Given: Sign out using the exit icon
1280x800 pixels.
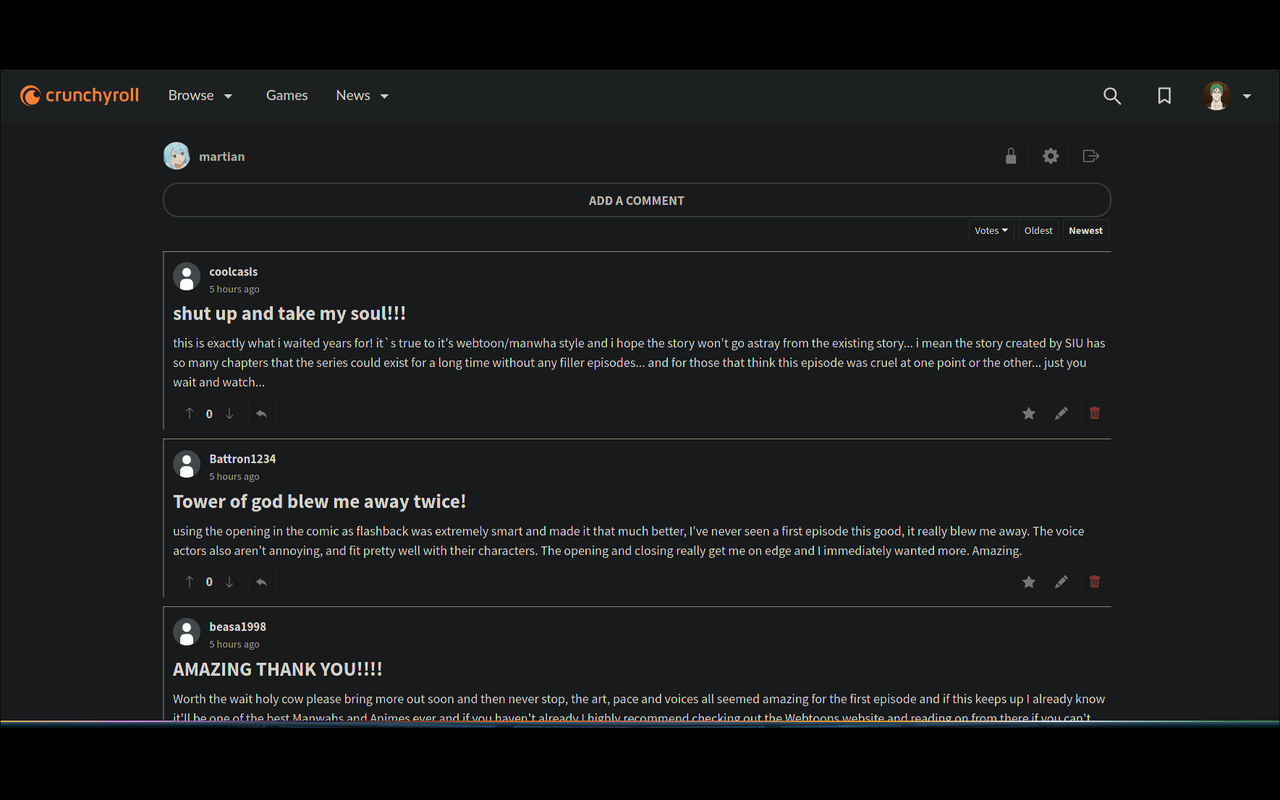Looking at the screenshot, I should pyautogui.click(x=1090, y=156).
